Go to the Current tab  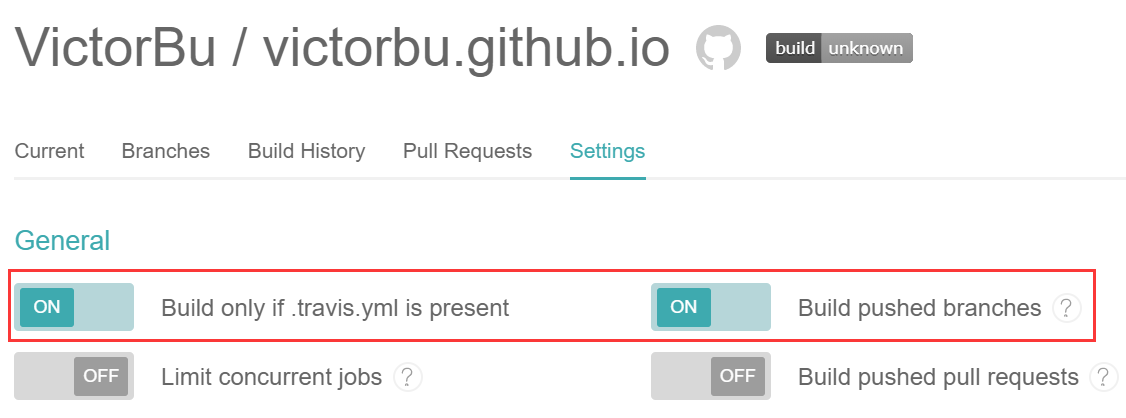pyautogui.click(x=50, y=151)
